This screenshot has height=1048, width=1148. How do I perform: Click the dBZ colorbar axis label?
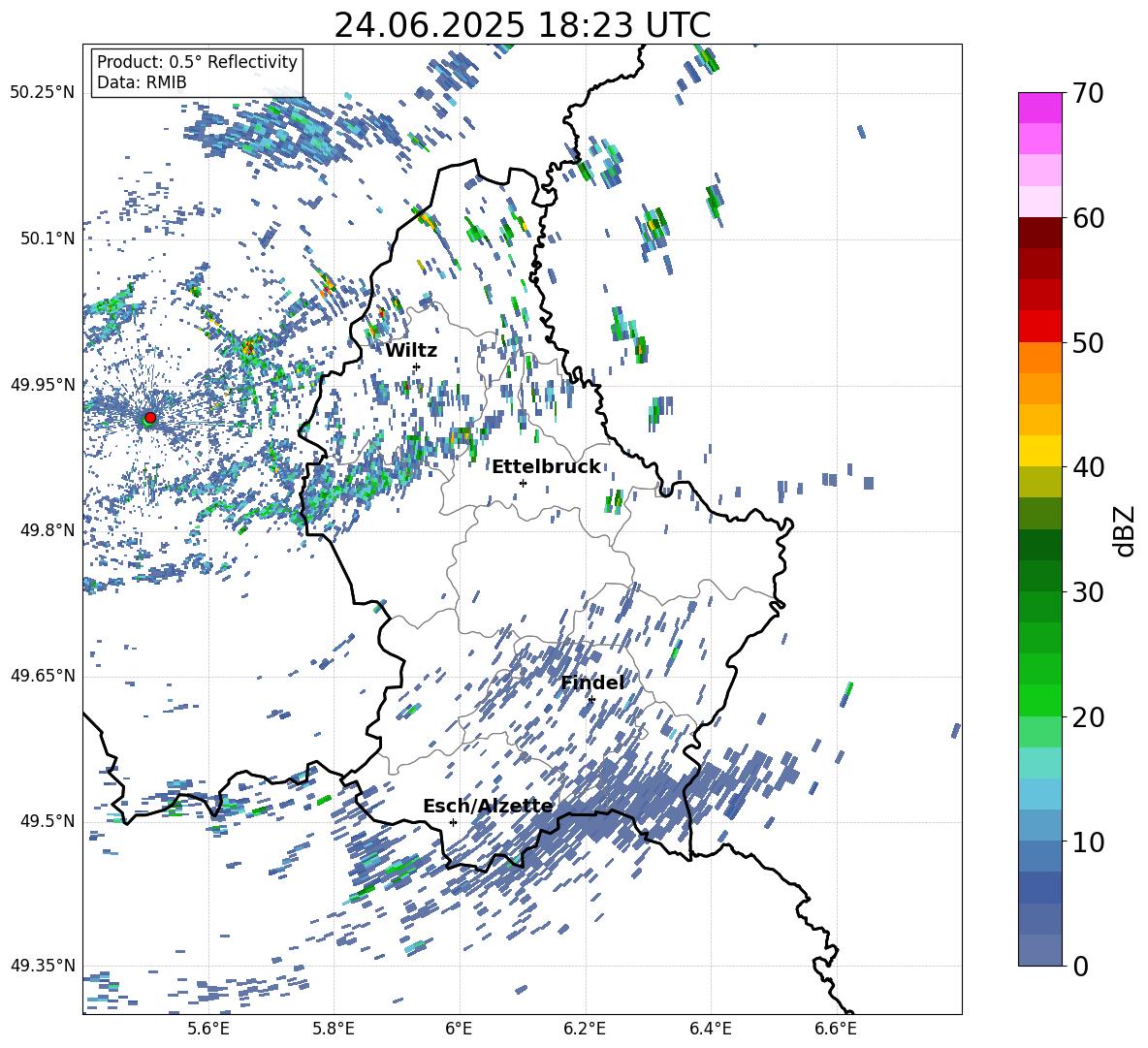point(1126,530)
